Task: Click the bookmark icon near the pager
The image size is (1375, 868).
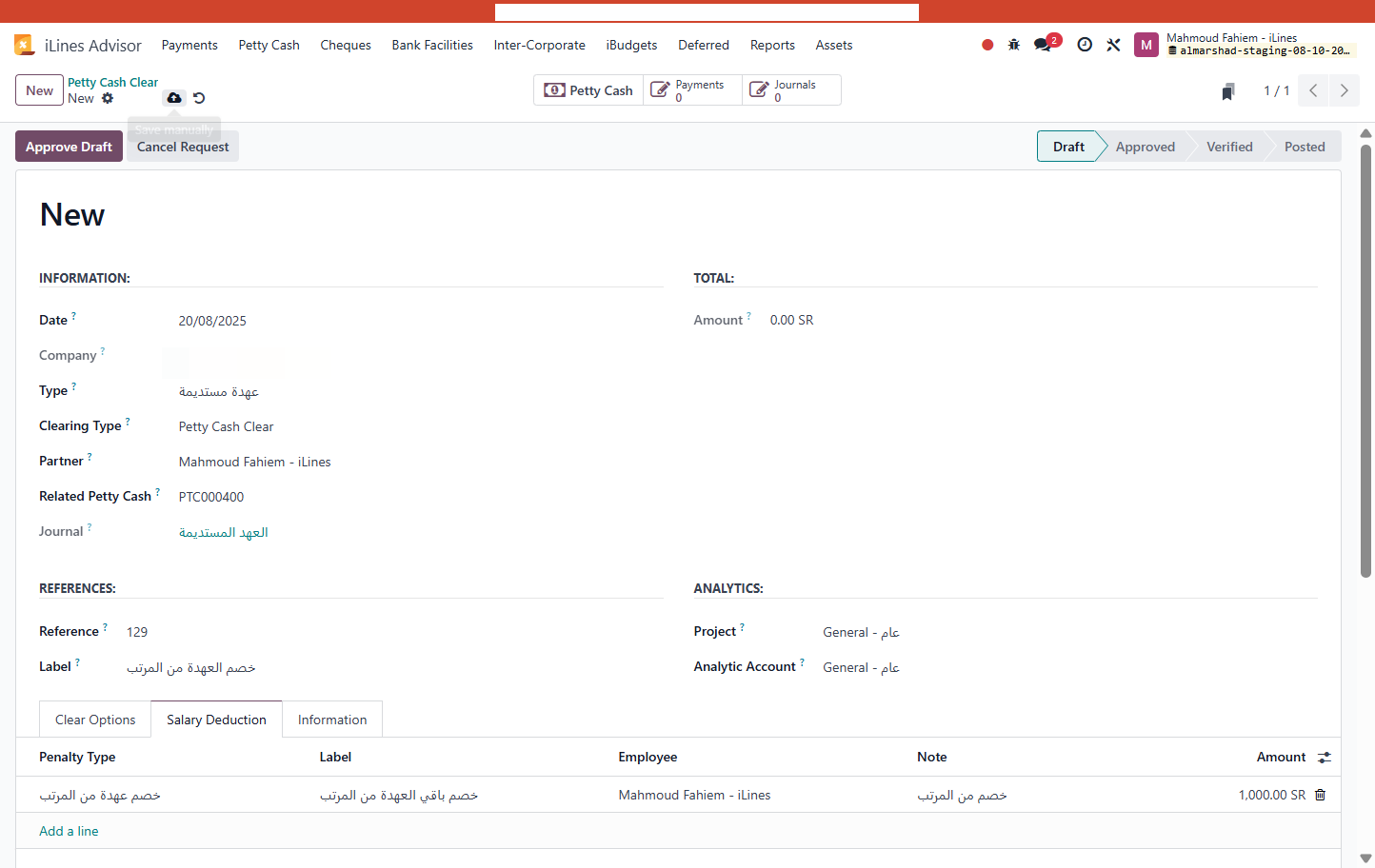Action: point(1228,91)
